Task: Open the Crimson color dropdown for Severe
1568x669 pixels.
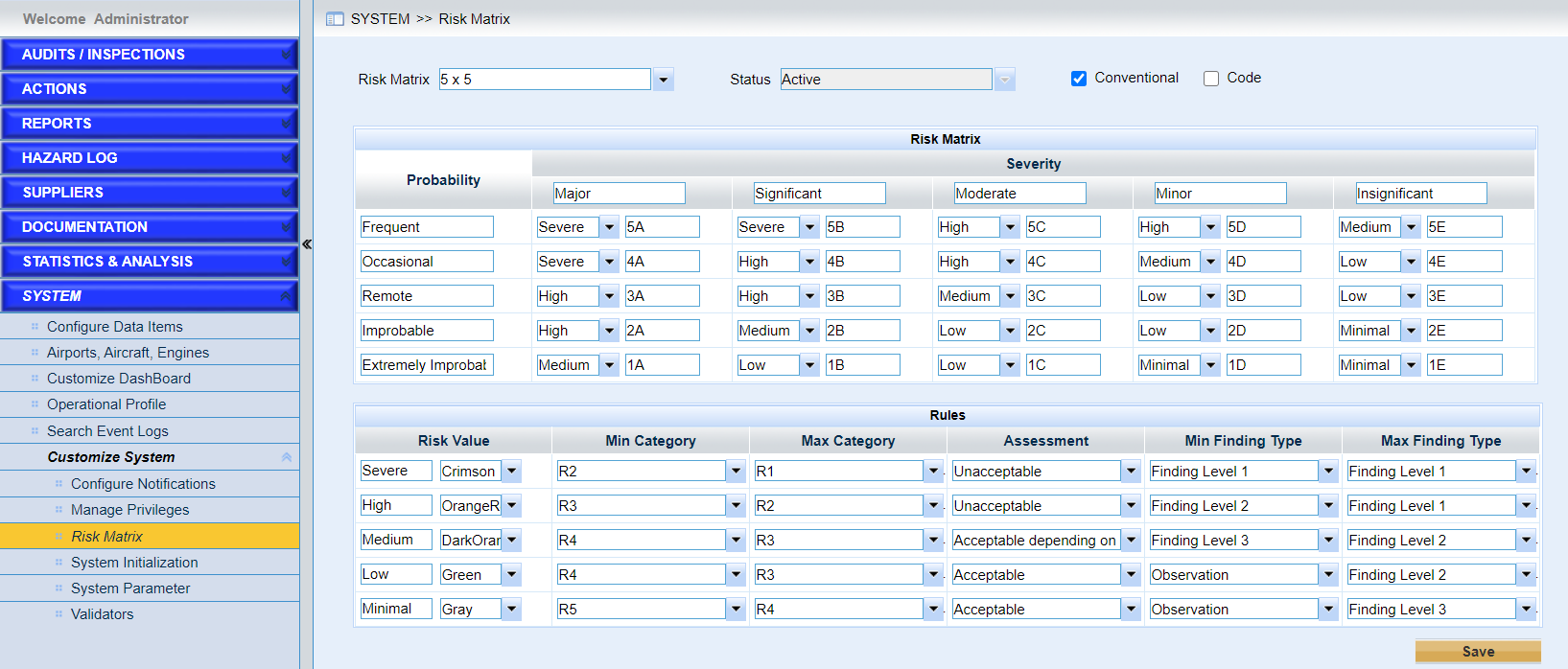Action: tap(512, 472)
